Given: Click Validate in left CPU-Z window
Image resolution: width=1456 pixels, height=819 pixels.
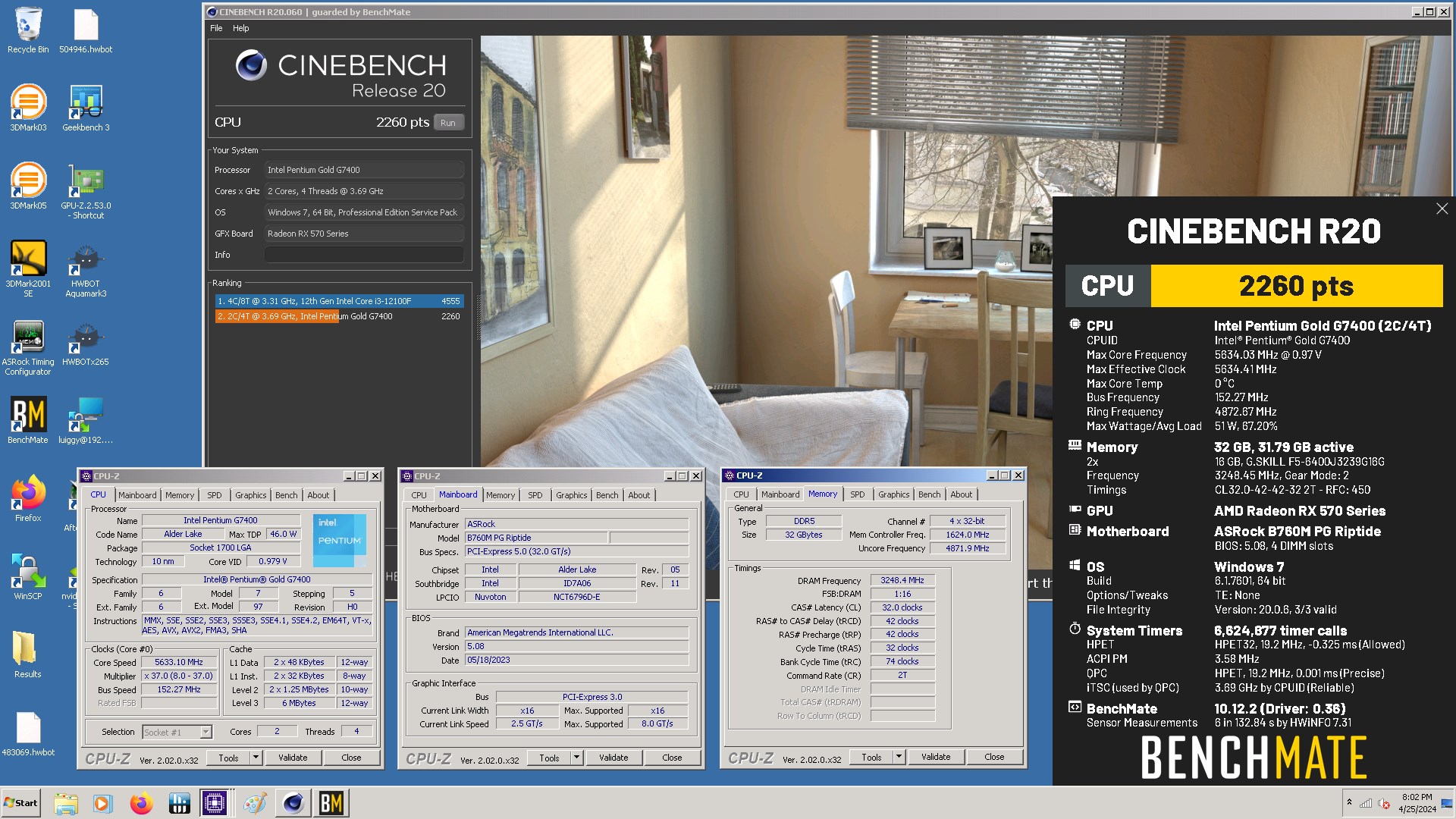Looking at the screenshot, I should pos(293,758).
